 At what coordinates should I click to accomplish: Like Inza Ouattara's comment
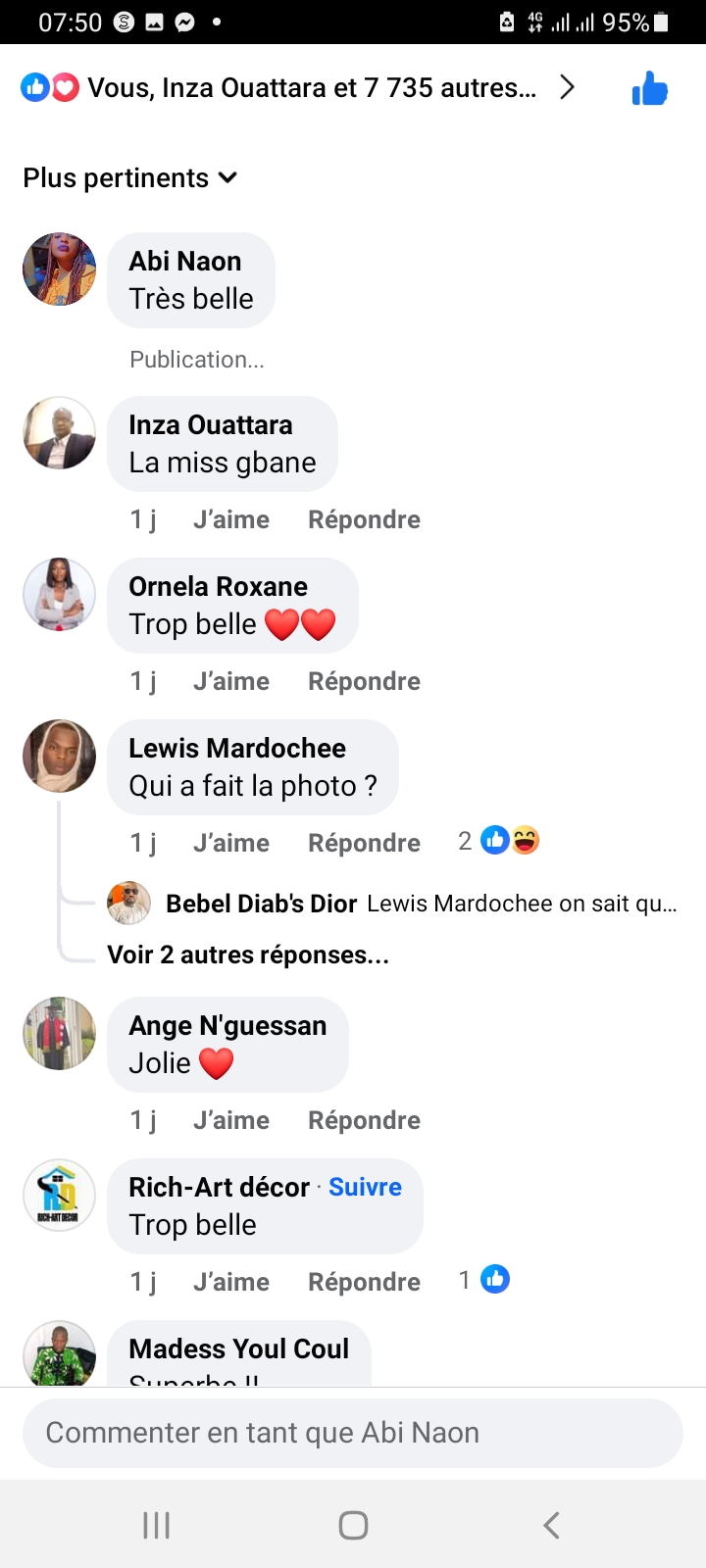pyautogui.click(x=231, y=519)
